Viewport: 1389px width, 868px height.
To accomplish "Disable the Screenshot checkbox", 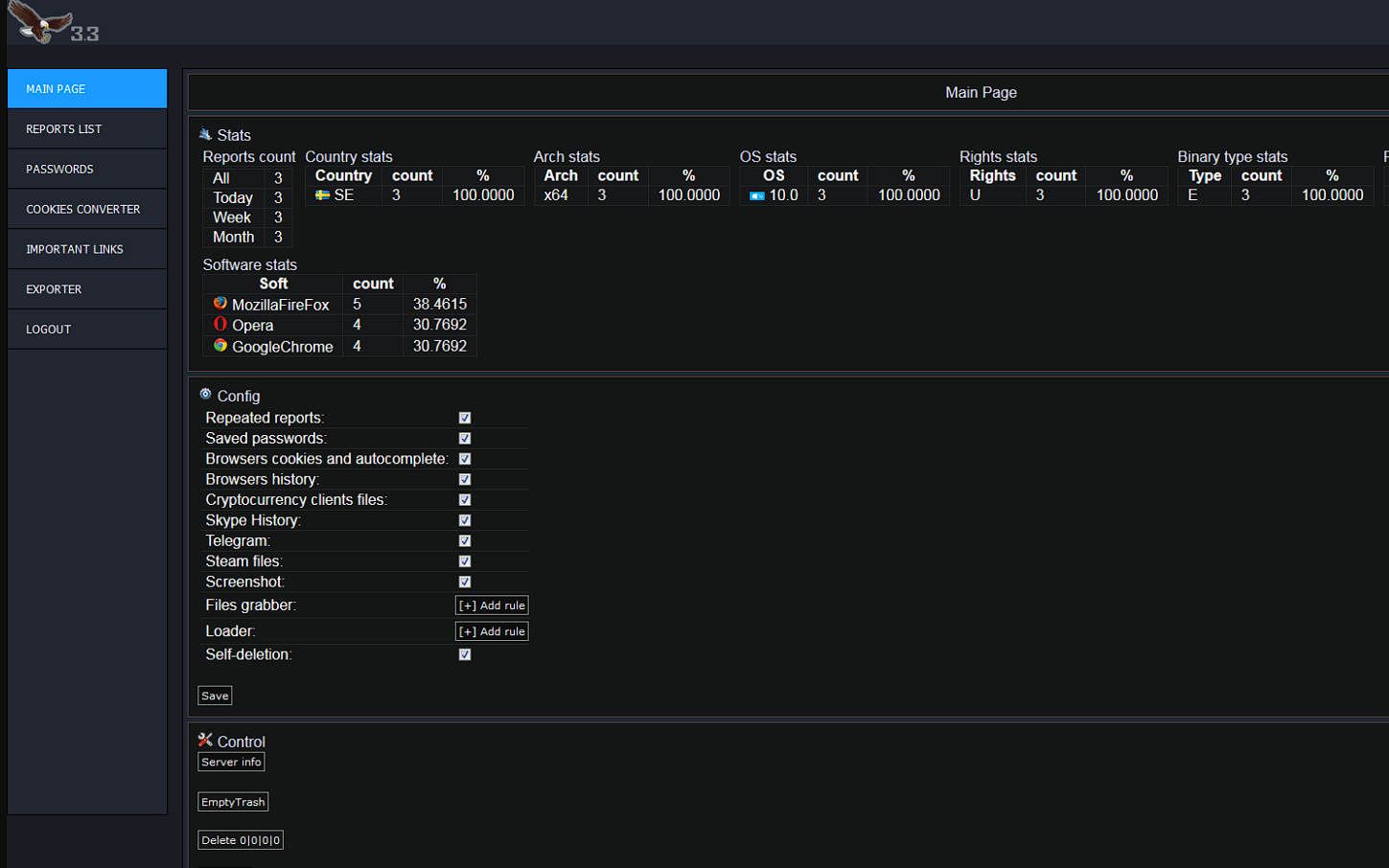I will (x=465, y=582).
